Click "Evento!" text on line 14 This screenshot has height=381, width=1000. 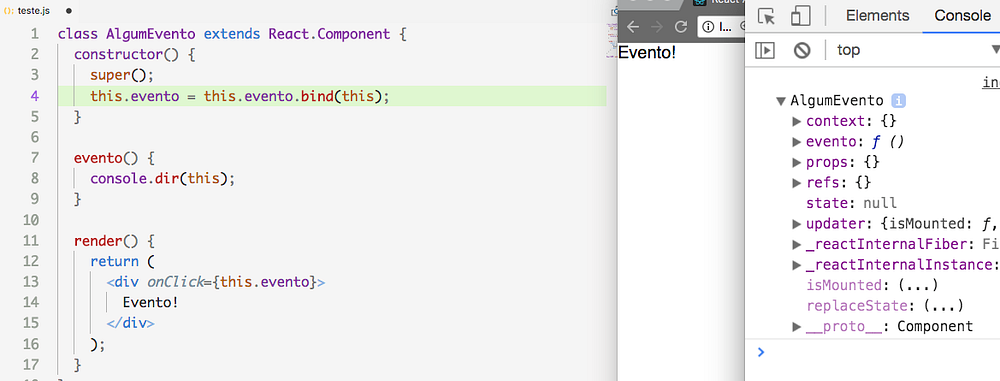tap(151, 303)
